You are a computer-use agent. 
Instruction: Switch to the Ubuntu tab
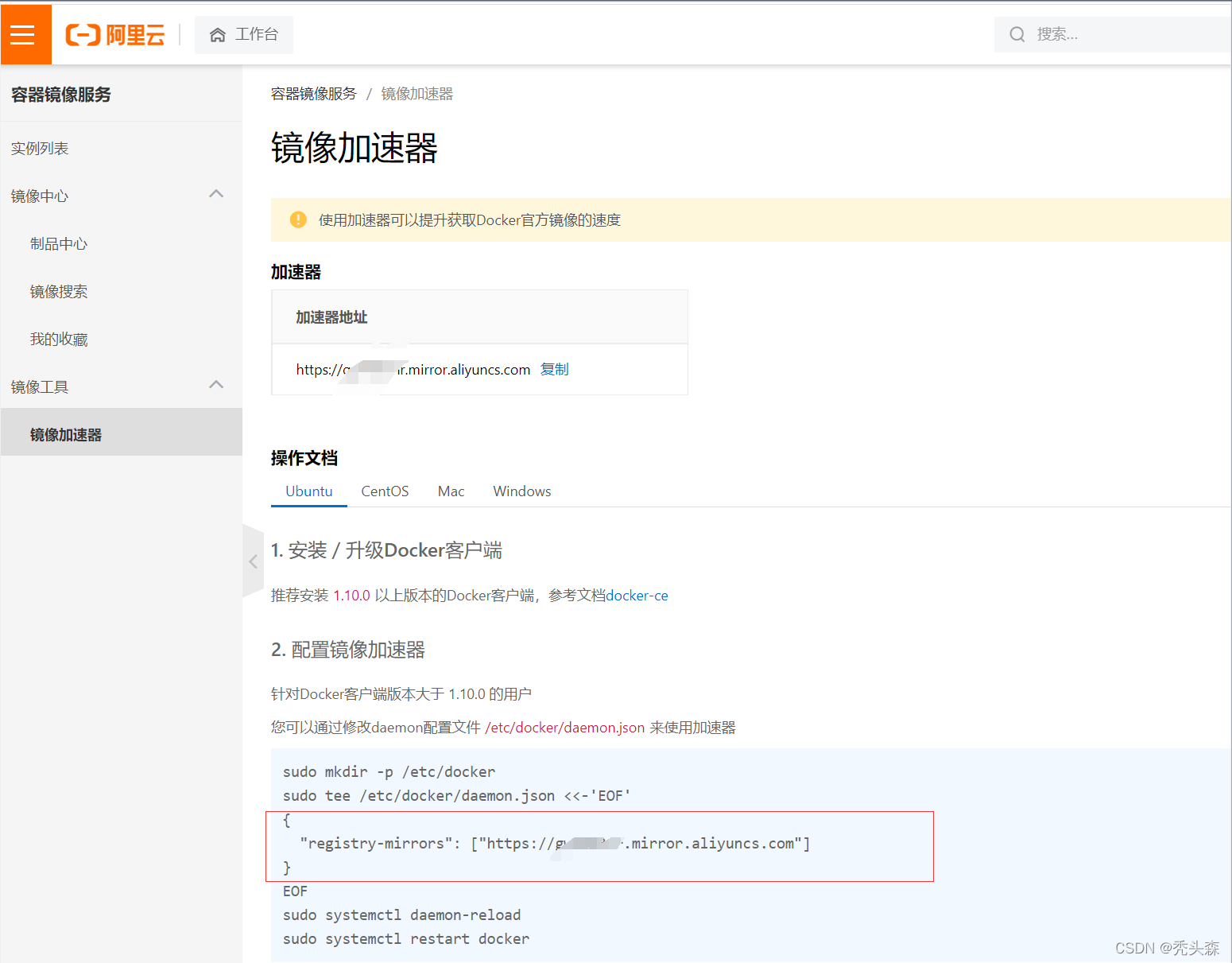coord(309,491)
